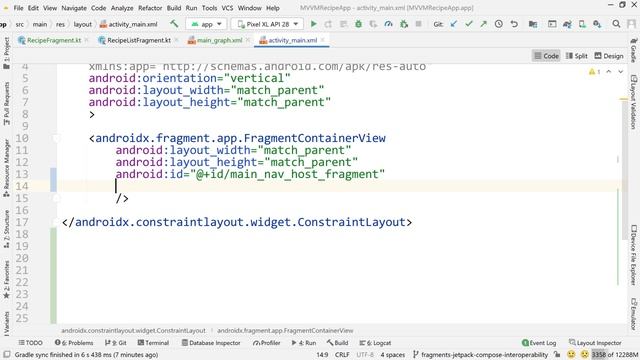
Task: Click Attach Debugger to Android Process icon
Action: coord(404,24)
